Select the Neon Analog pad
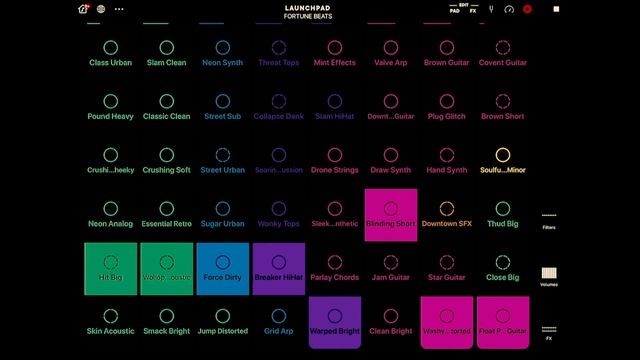 pyautogui.click(x=111, y=215)
